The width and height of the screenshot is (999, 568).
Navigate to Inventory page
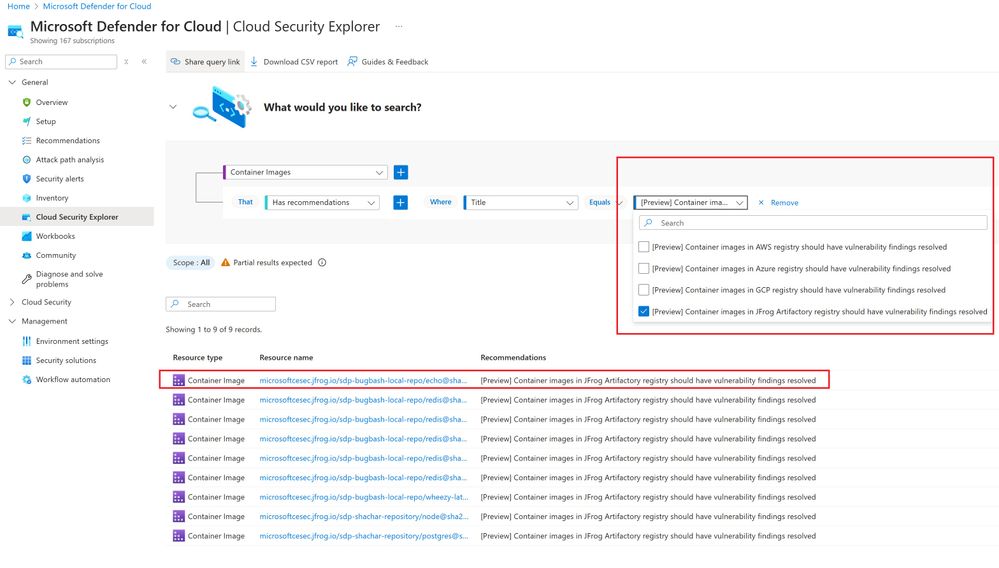(52, 198)
